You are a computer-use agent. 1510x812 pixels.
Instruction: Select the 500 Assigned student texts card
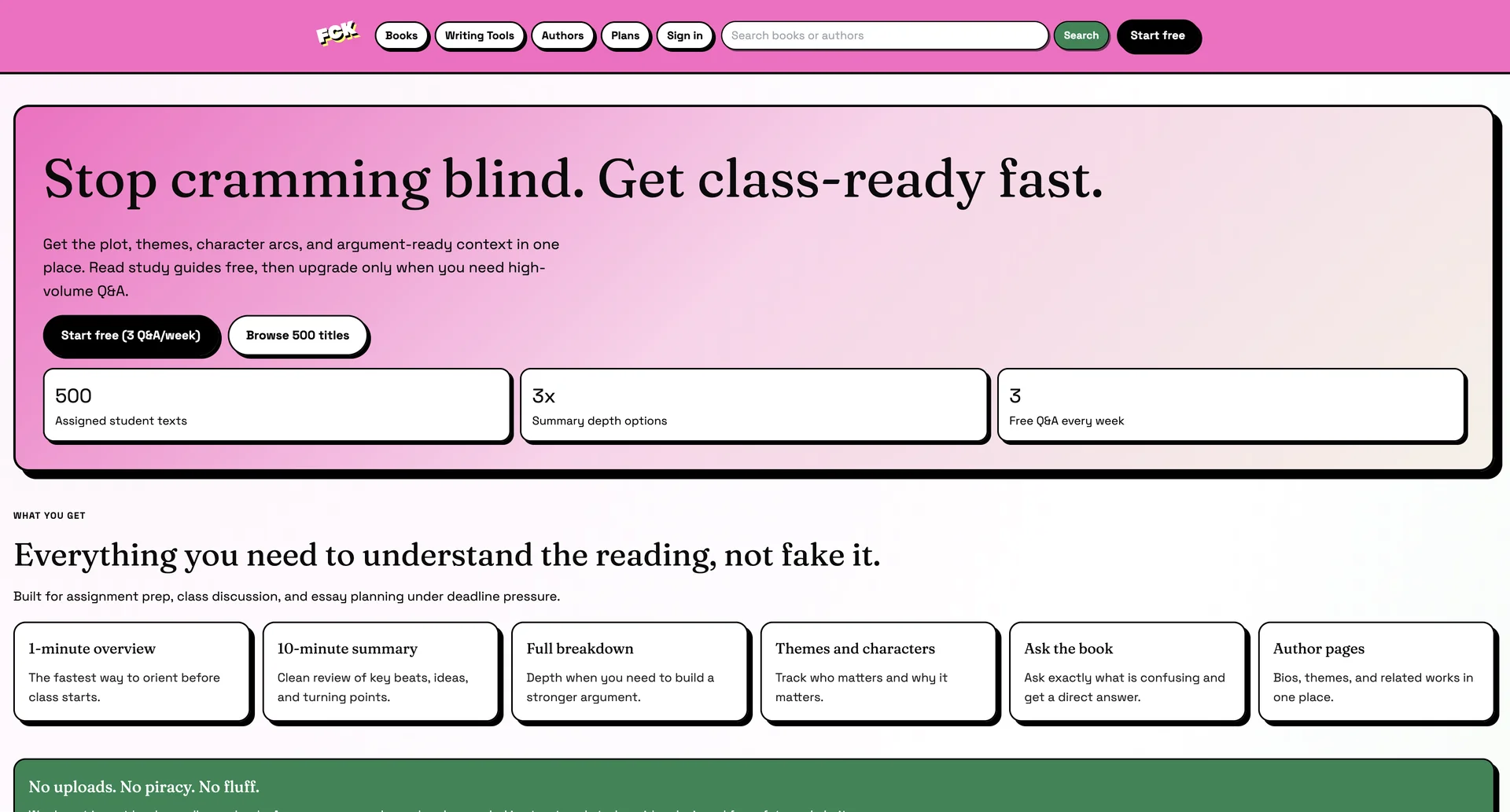pyautogui.click(x=277, y=405)
